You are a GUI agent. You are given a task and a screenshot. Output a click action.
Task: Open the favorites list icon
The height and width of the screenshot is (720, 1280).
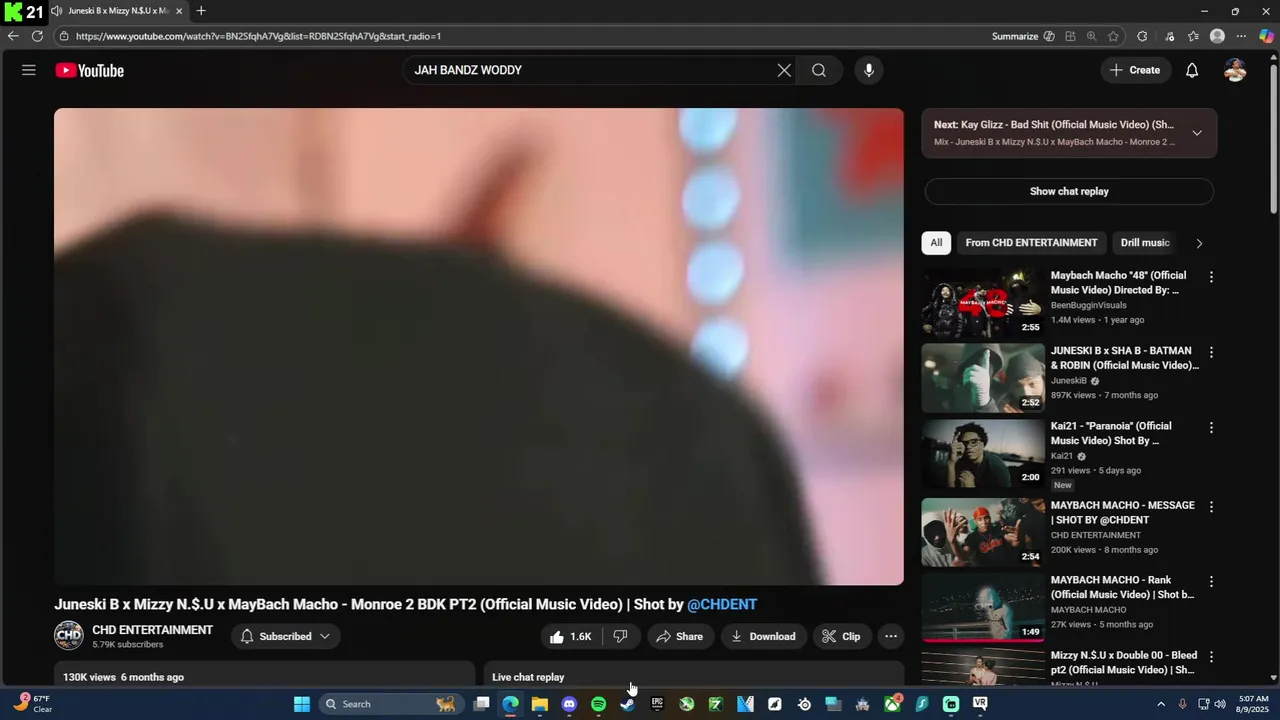(1193, 36)
